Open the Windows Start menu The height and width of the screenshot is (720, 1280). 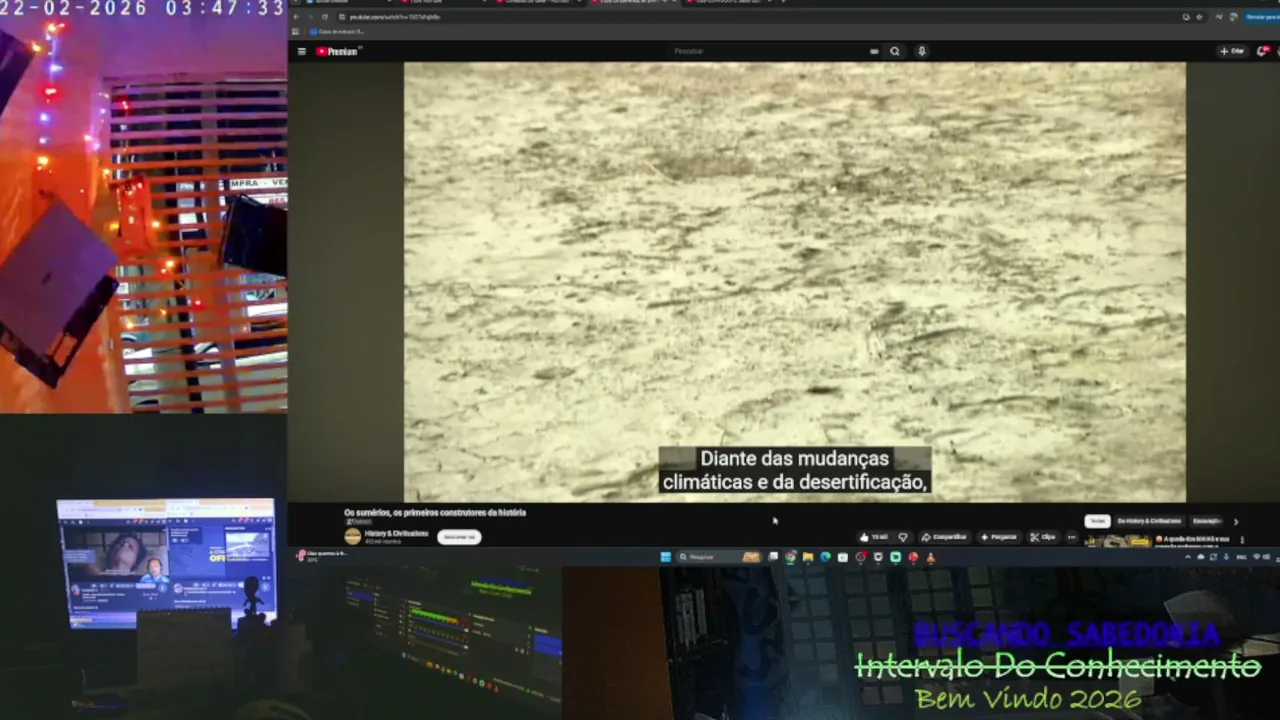click(x=666, y=557)
